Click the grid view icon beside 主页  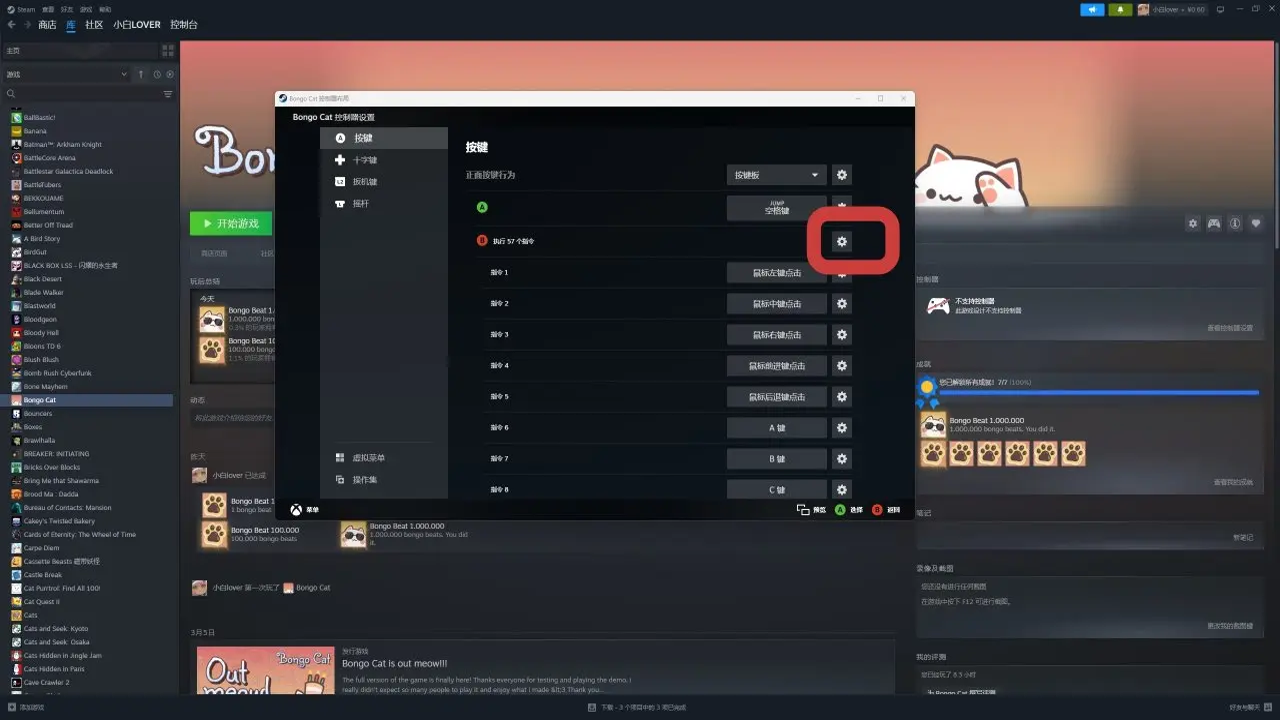pyautogui.click(x=168, y=50)
